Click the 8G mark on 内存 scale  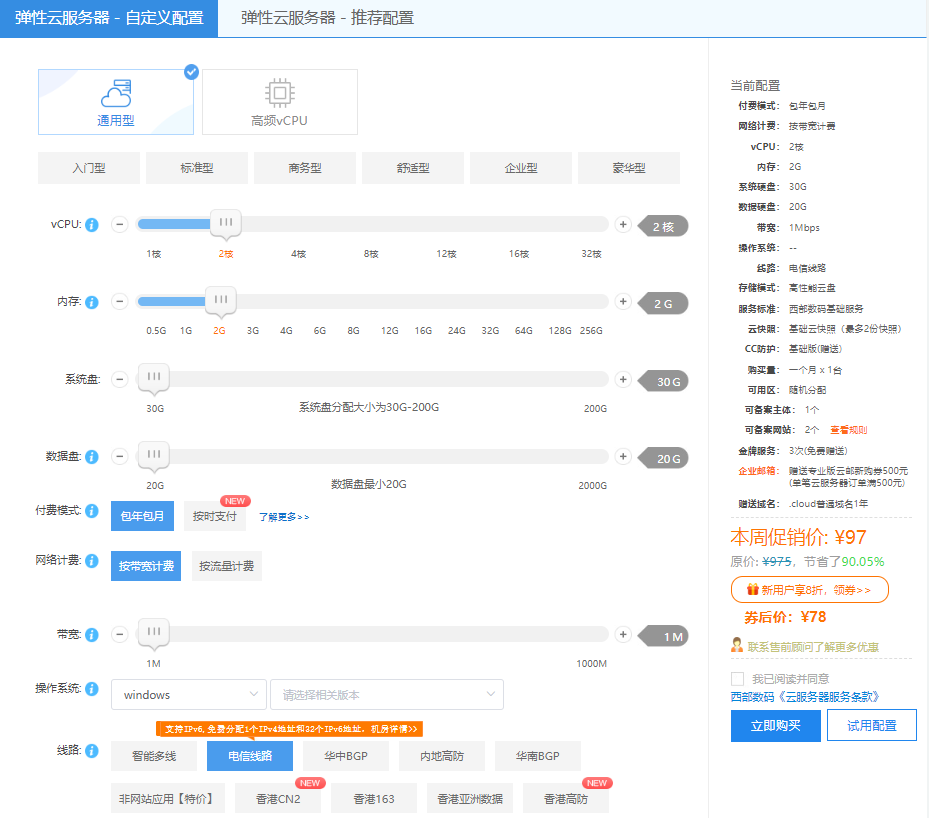pos(353,331)
